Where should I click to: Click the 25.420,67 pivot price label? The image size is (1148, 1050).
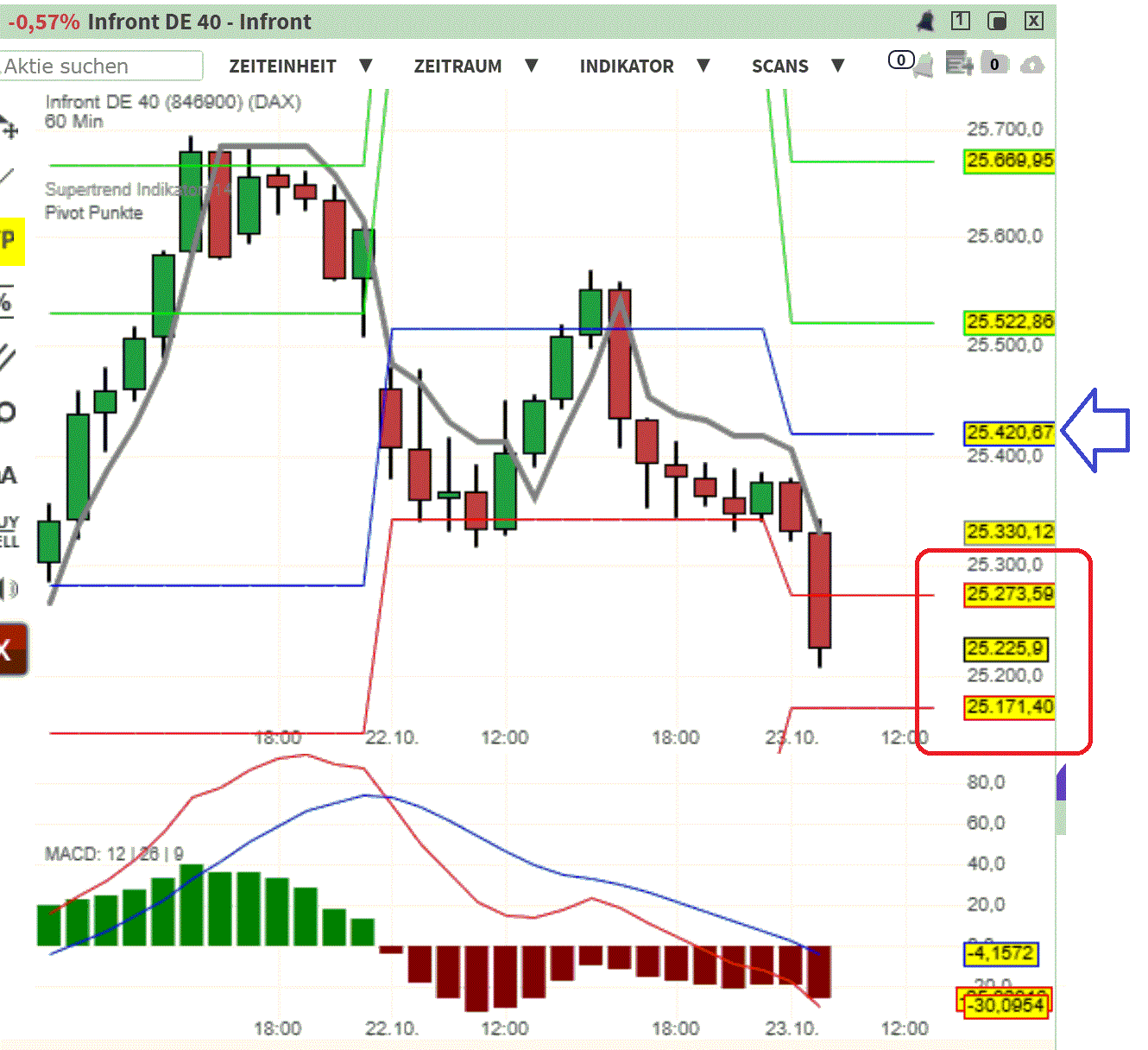(x=1009, y=433)
